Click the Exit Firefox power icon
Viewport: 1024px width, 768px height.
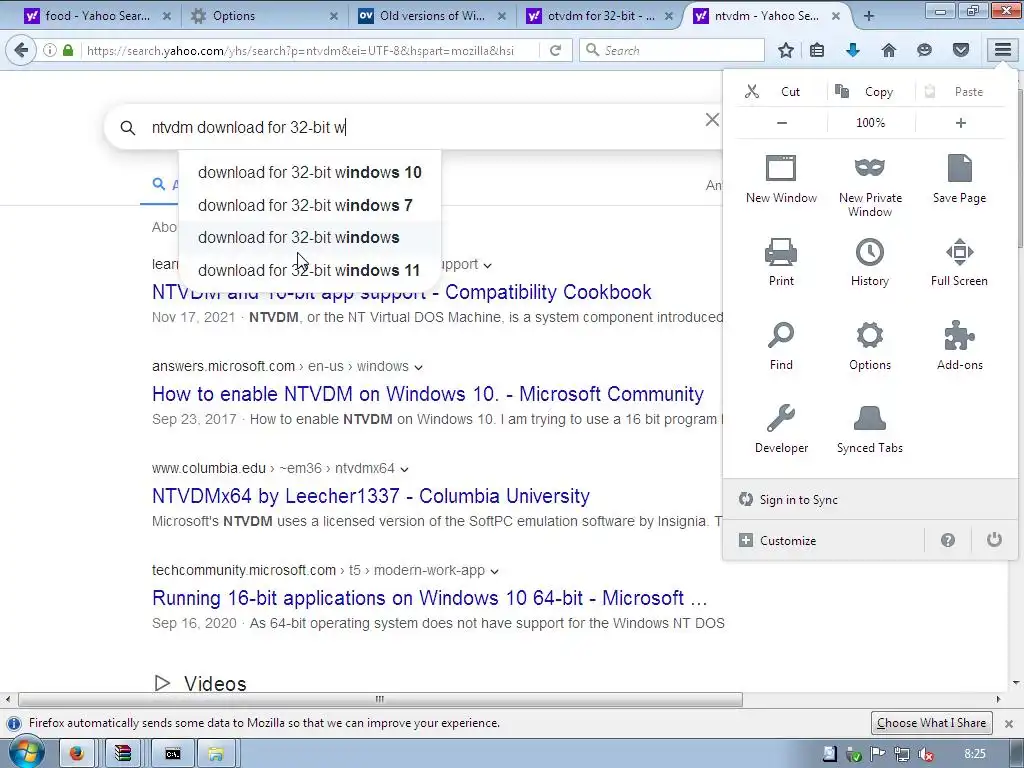994,539
